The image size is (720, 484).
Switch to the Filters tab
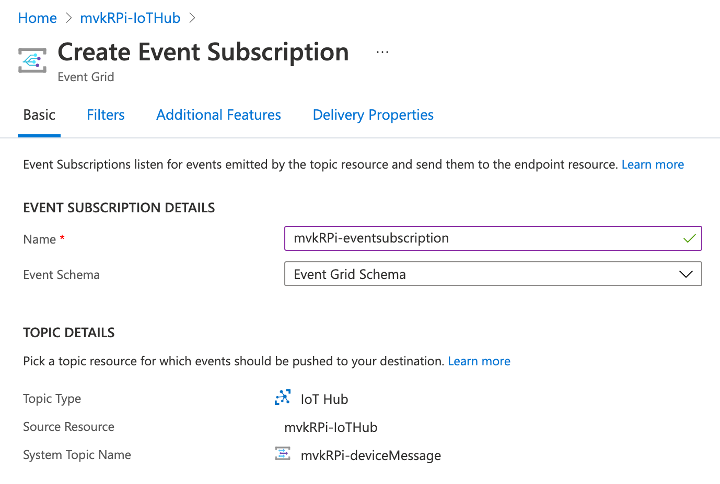(x=106, y=115)
